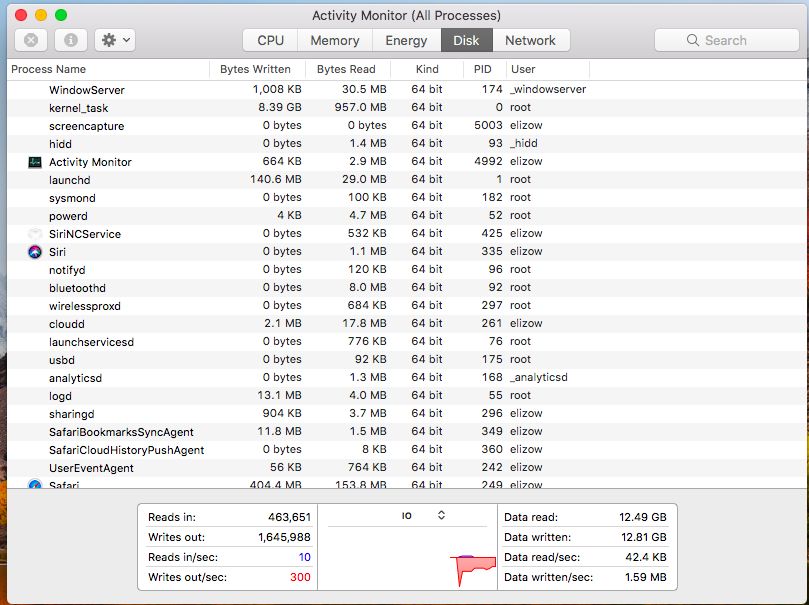
Task: Select the analyticsd process row
Action: click(408, 378)
